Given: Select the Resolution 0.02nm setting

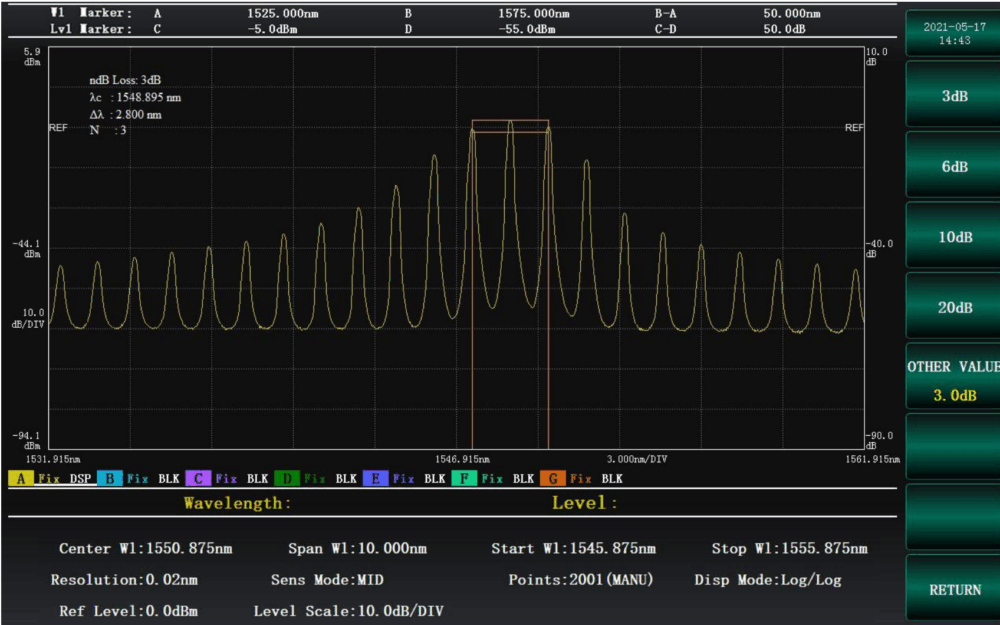Looking at the screenshot, I should [124, 580].
